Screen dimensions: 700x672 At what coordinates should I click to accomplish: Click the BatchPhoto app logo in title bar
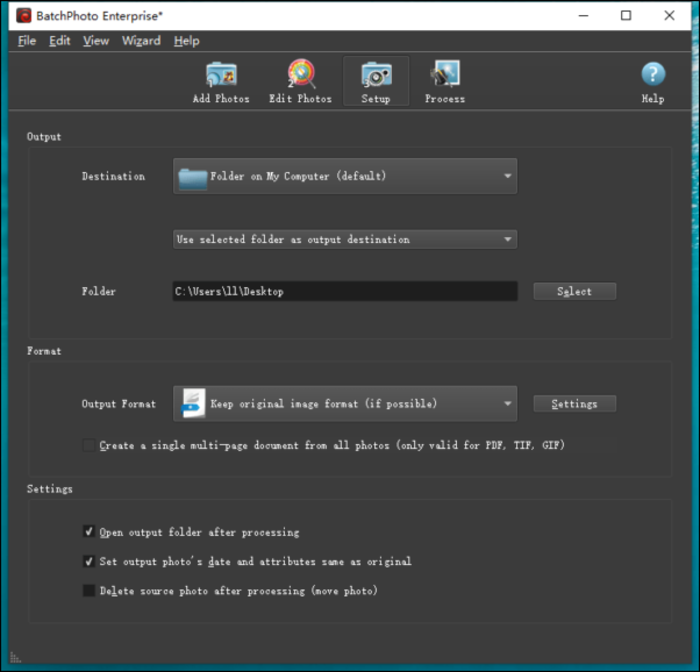point(24,16)
